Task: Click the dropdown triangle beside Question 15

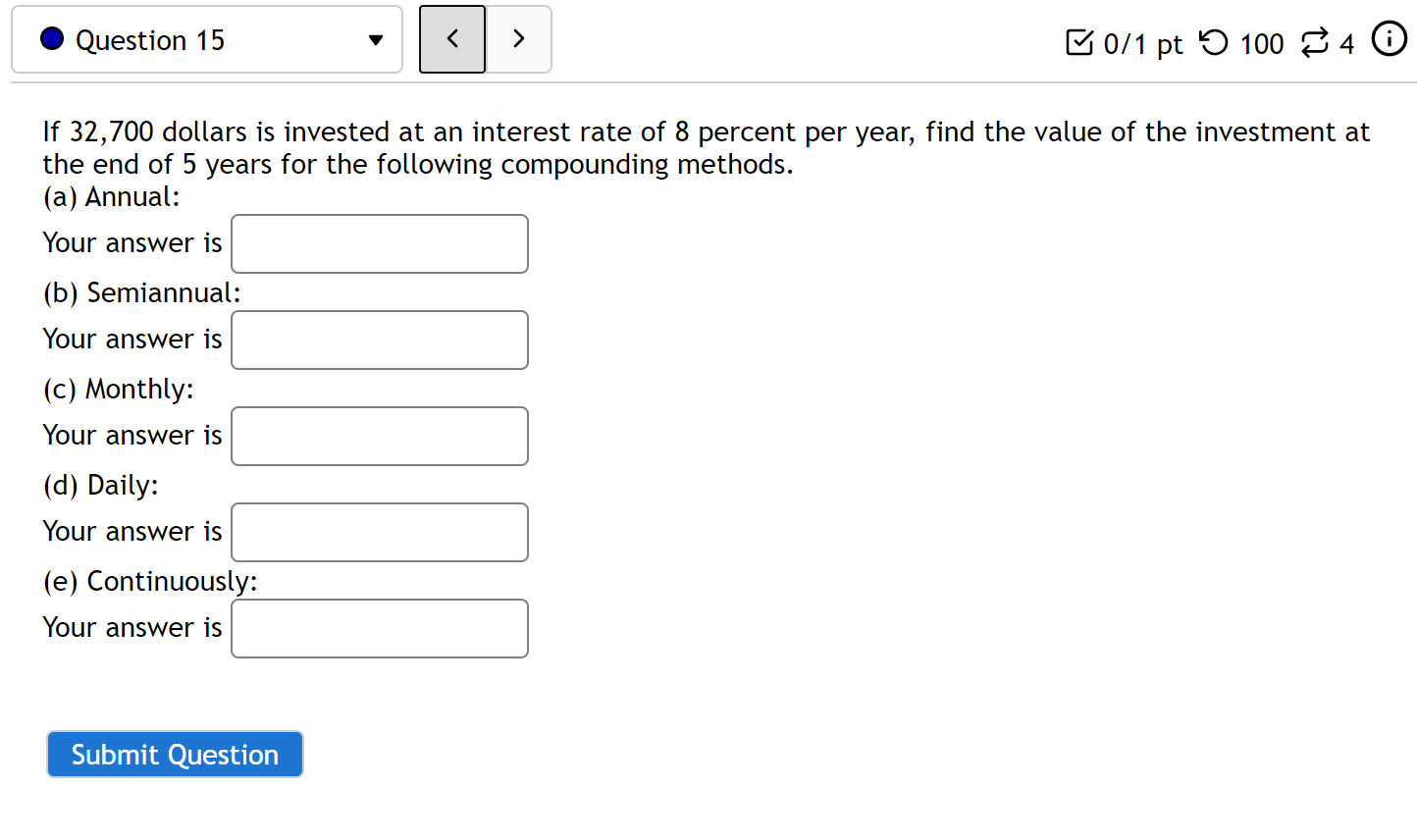Action: [375, 40]
